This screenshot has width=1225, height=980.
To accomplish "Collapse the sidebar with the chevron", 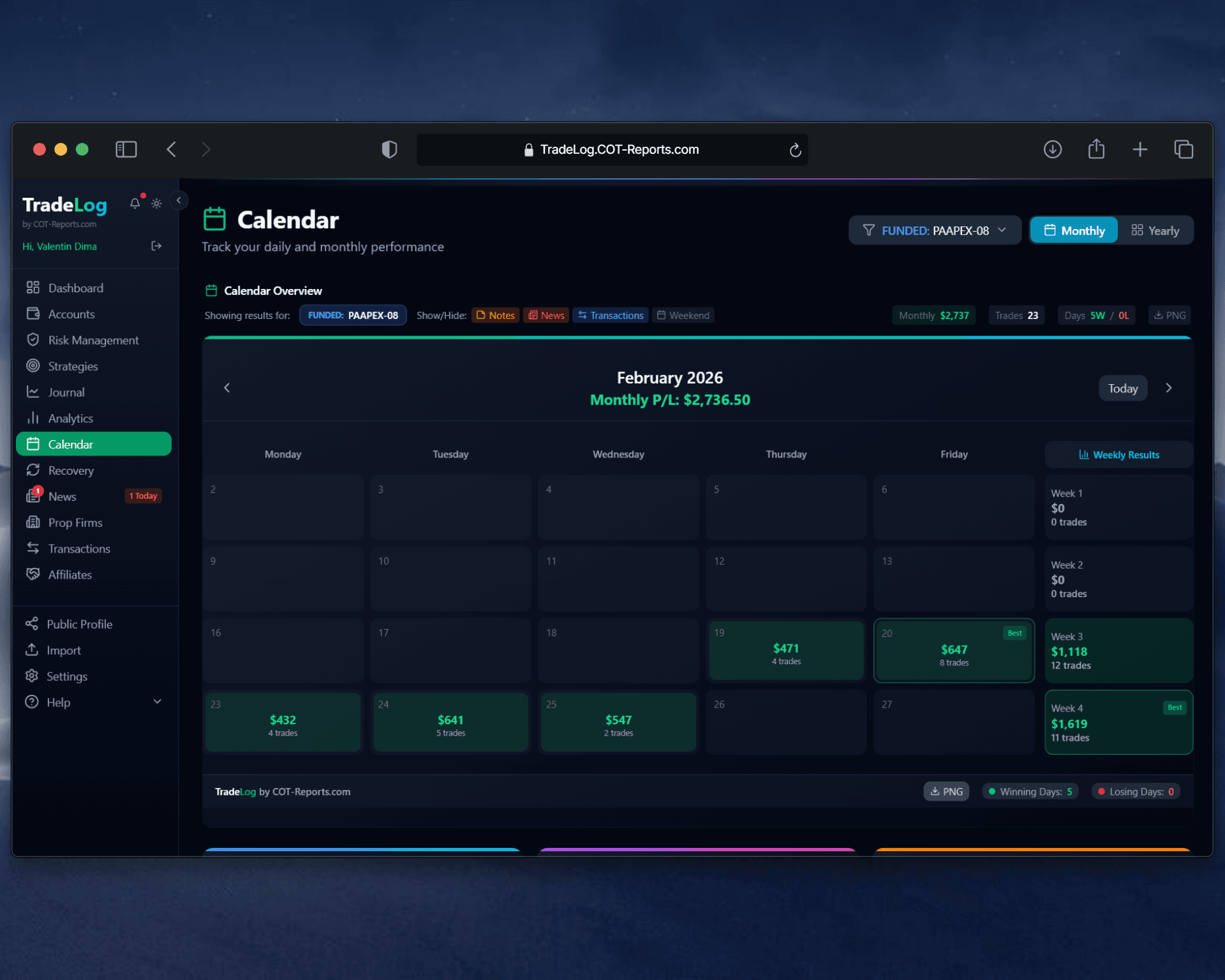I will point(179,200).
